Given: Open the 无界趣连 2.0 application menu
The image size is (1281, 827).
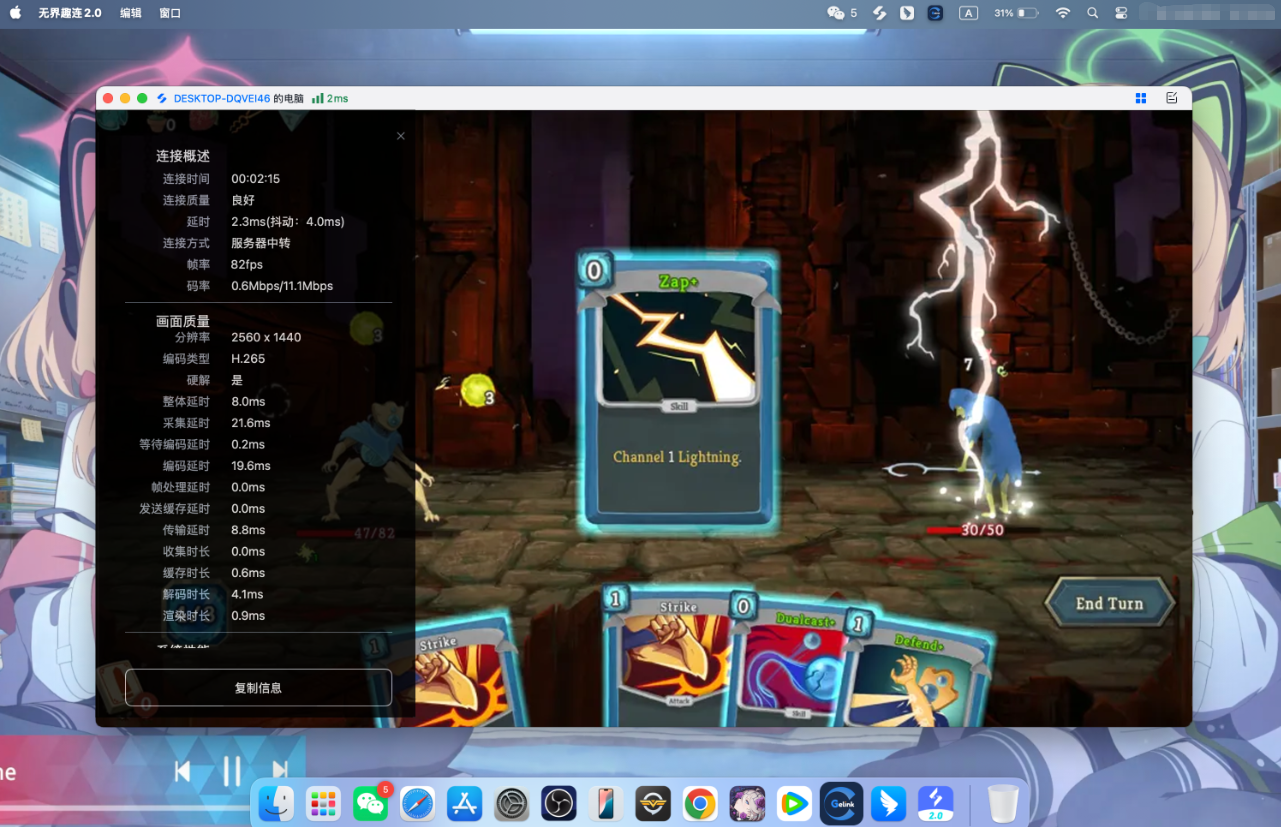Looking at the screenshot, I should pyautogui.click(x=70, y=13).
